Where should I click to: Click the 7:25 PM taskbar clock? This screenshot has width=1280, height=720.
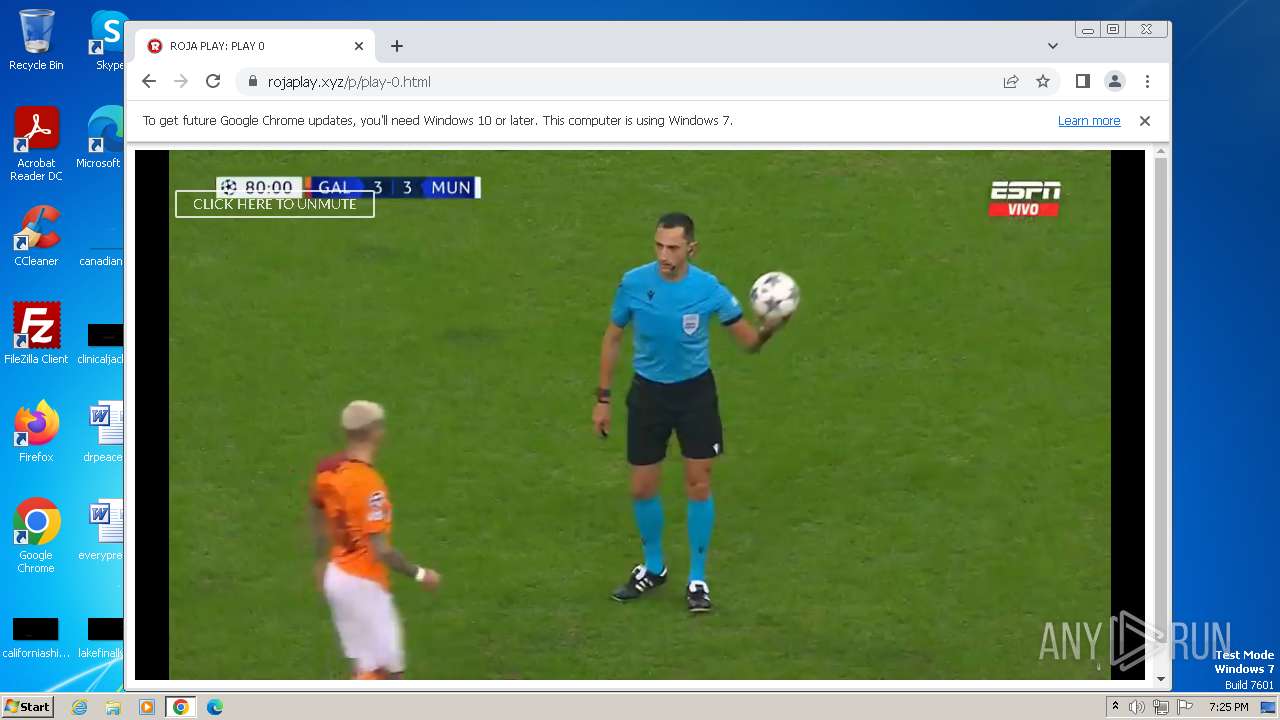coord(1228,707)
